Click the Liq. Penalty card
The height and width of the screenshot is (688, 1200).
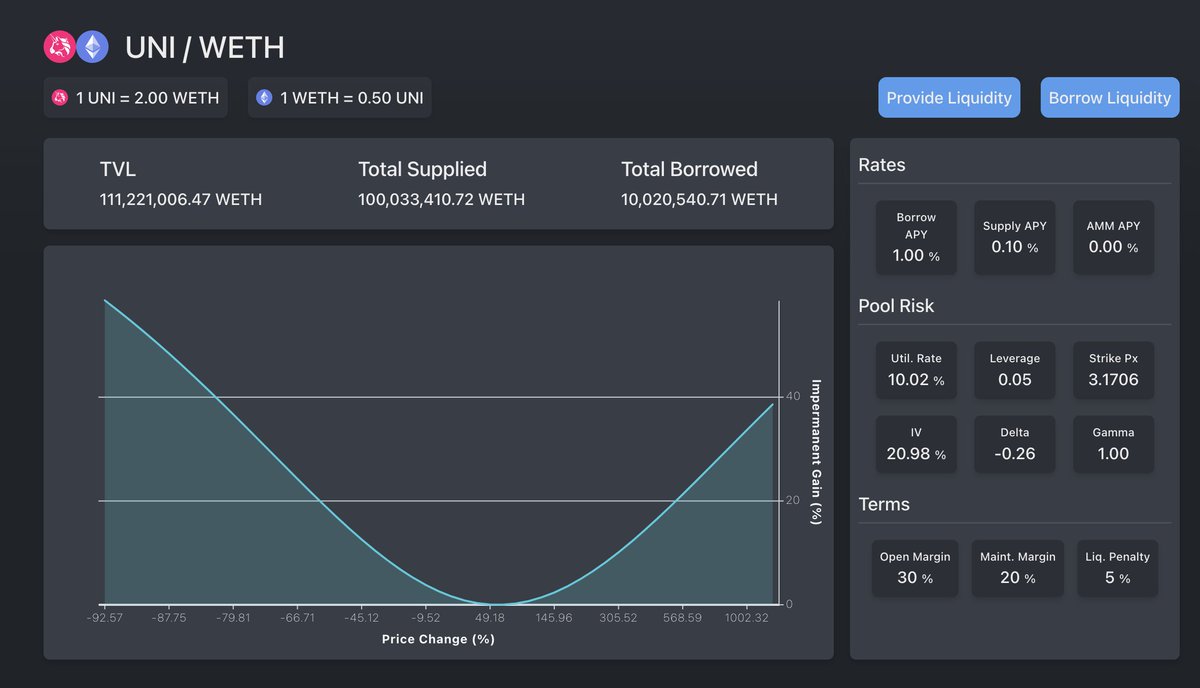point(1117,567)
